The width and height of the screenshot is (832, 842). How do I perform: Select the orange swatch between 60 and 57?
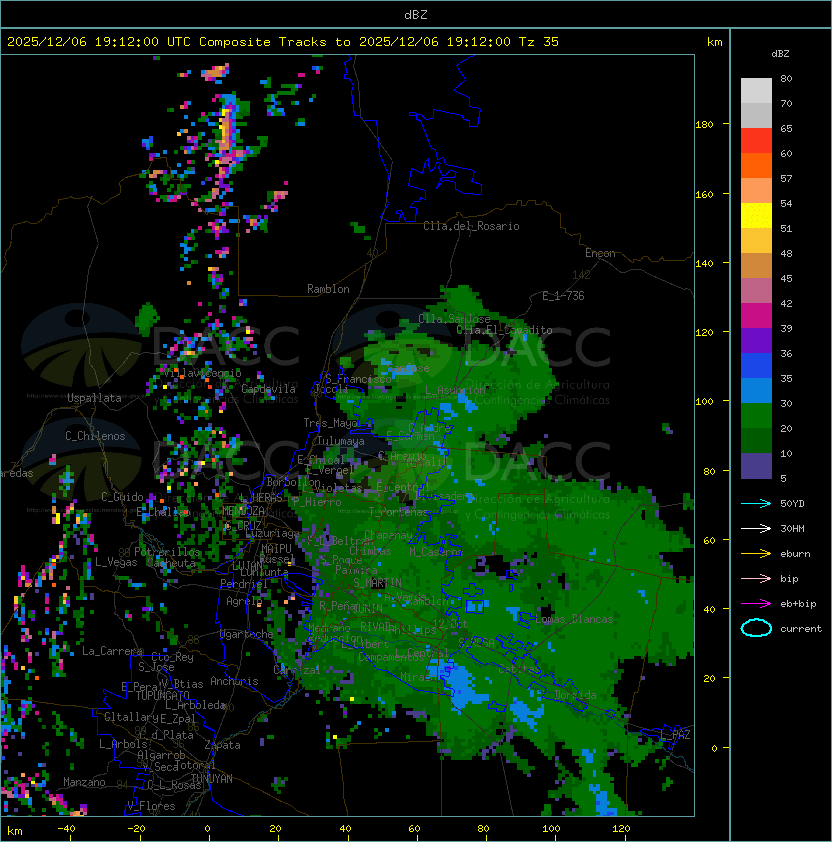pos(756,165)
